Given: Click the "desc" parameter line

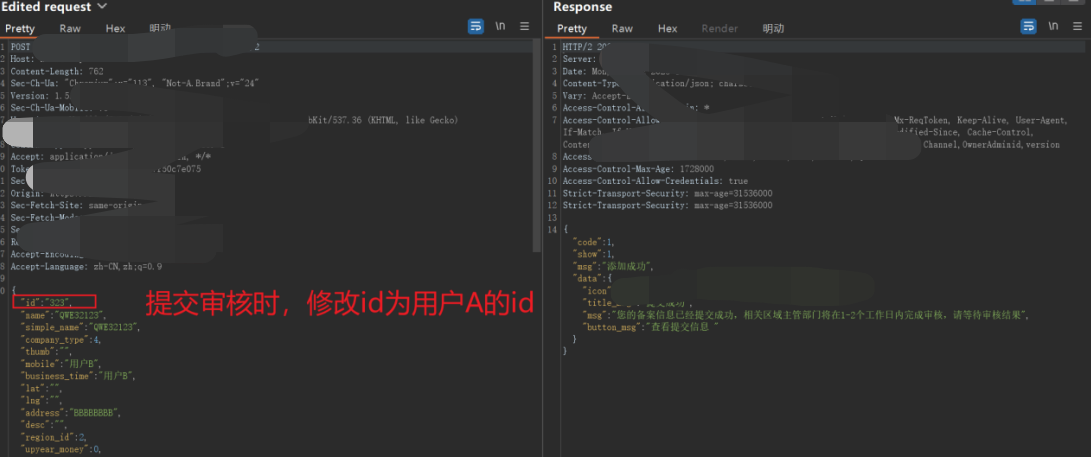Looking at the screenshot, I should pos(42,424).
